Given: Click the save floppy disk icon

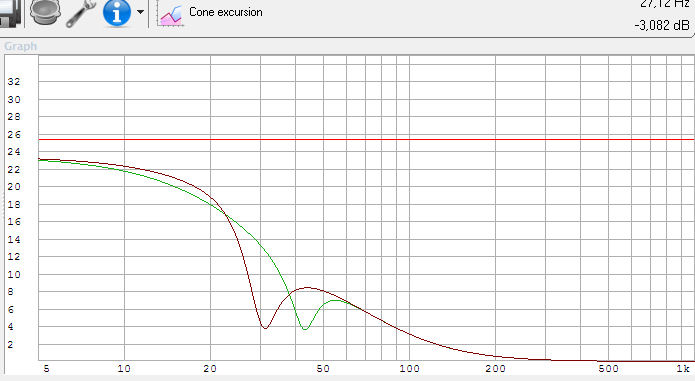Looking at the screenshot, I should tap(10, 13).
